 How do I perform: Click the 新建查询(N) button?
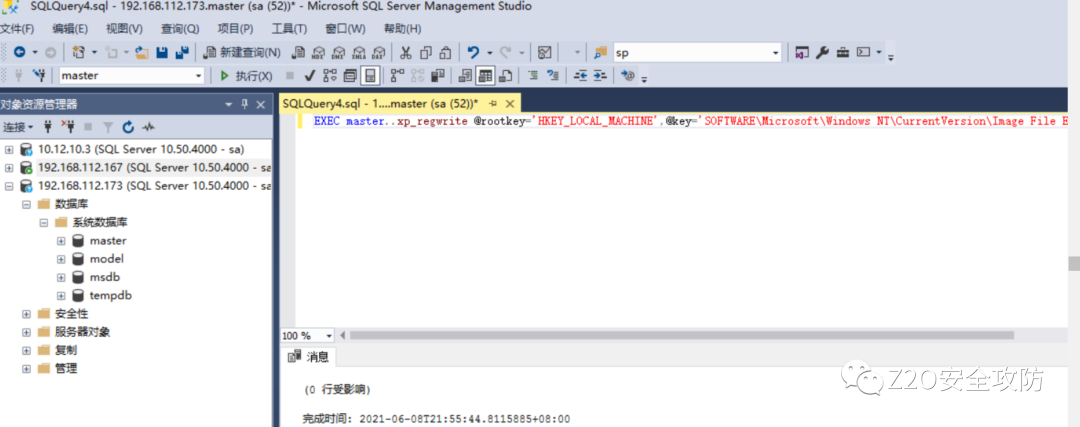coord(242,52)
